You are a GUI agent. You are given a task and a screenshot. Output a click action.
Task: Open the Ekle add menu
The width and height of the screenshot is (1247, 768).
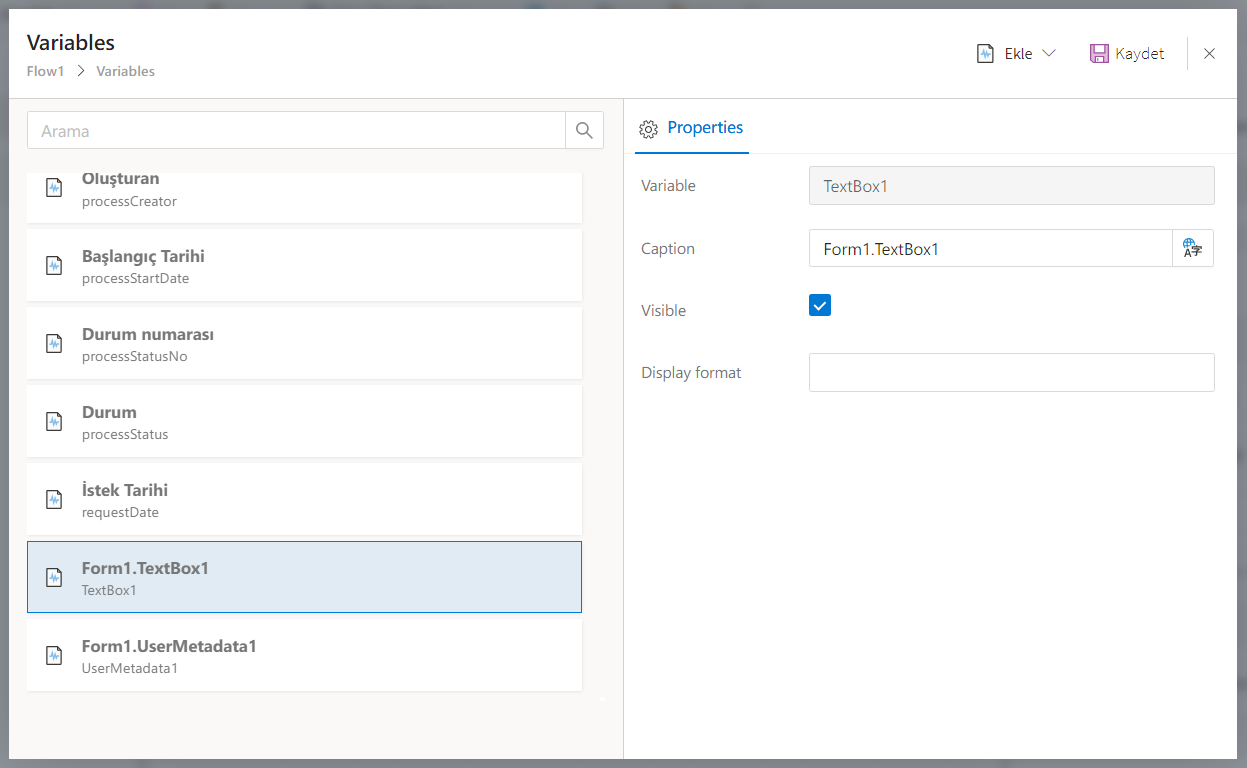(x=1017, y=54)
